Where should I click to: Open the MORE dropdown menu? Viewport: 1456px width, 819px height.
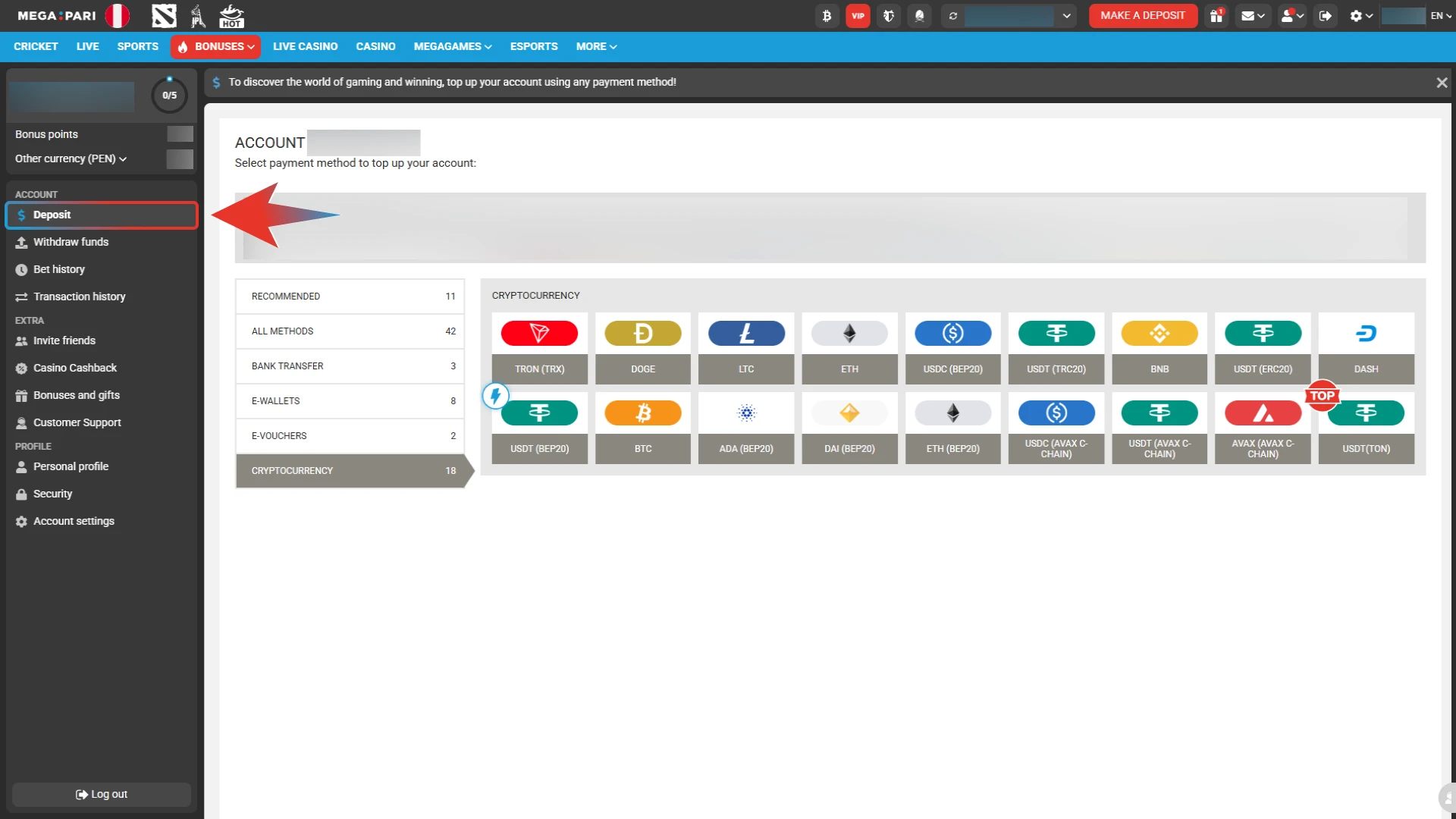596,46
